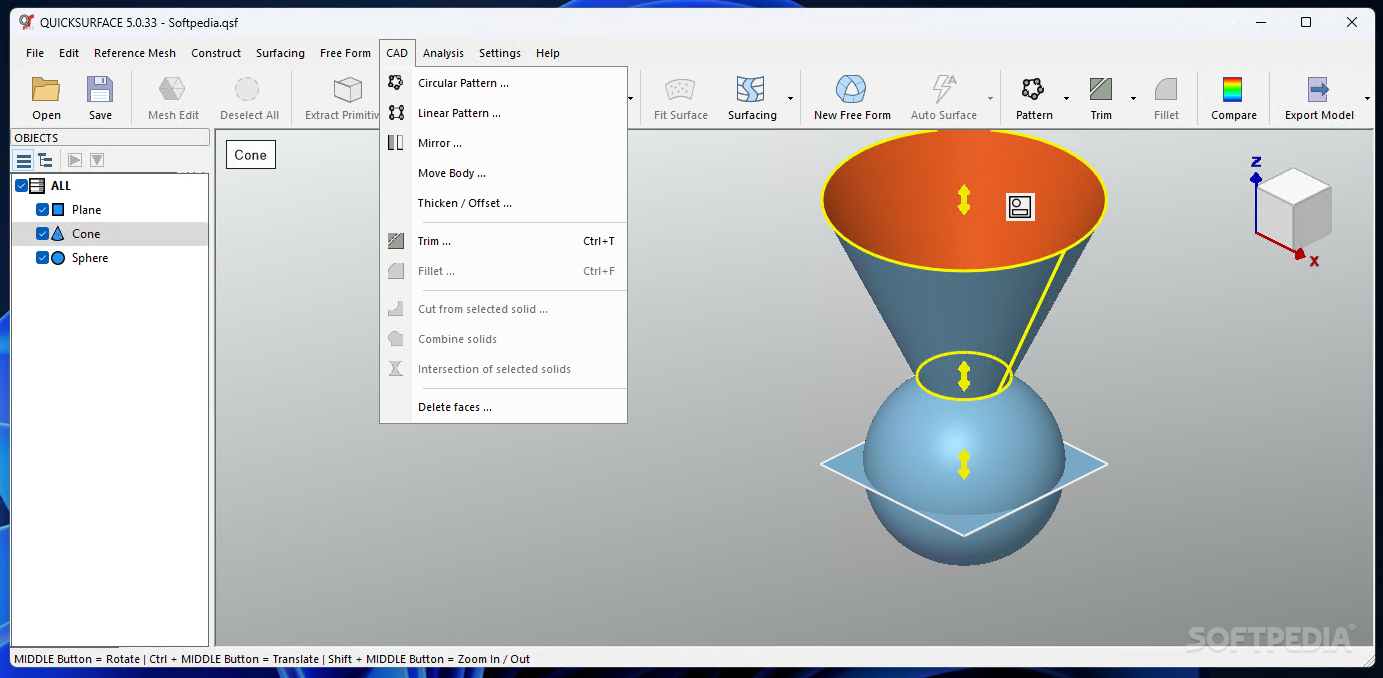Click the New Free Form icon
Viewport: 1383px width, 678px height.
pyautogui.click(x=851, y=89)
